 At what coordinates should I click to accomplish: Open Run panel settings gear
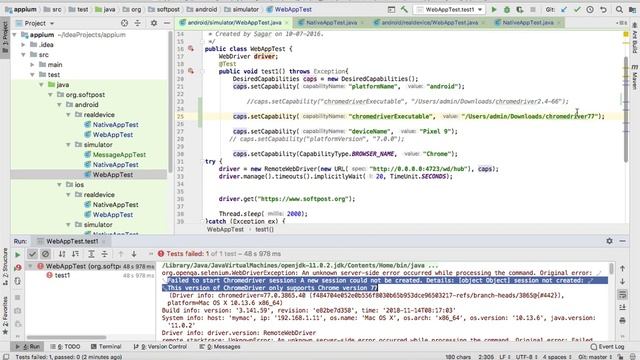609,241
